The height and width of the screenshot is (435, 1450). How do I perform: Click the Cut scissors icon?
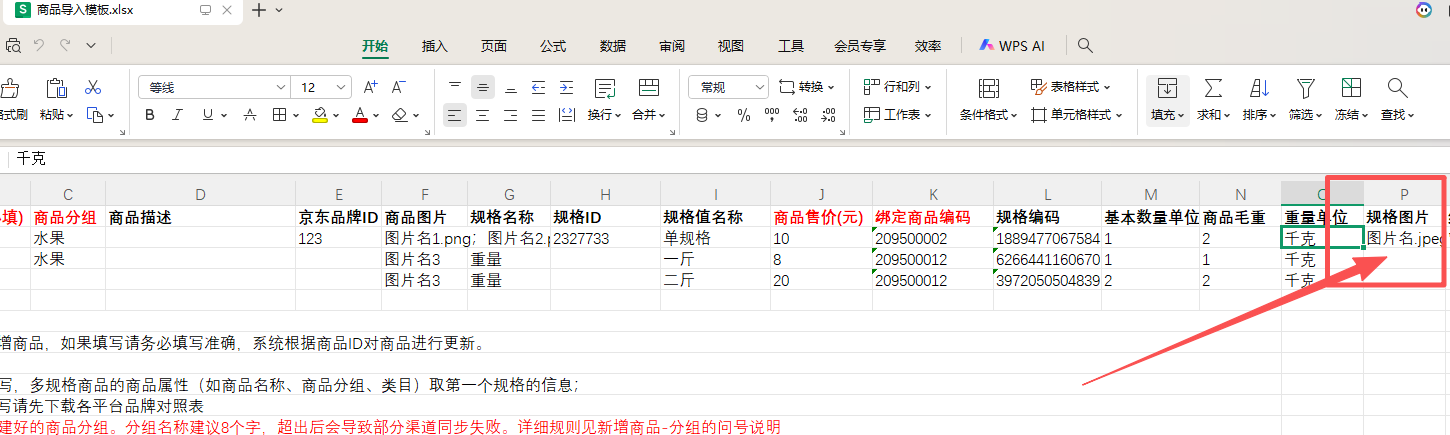pyautogui.click(x=93, y=87)
